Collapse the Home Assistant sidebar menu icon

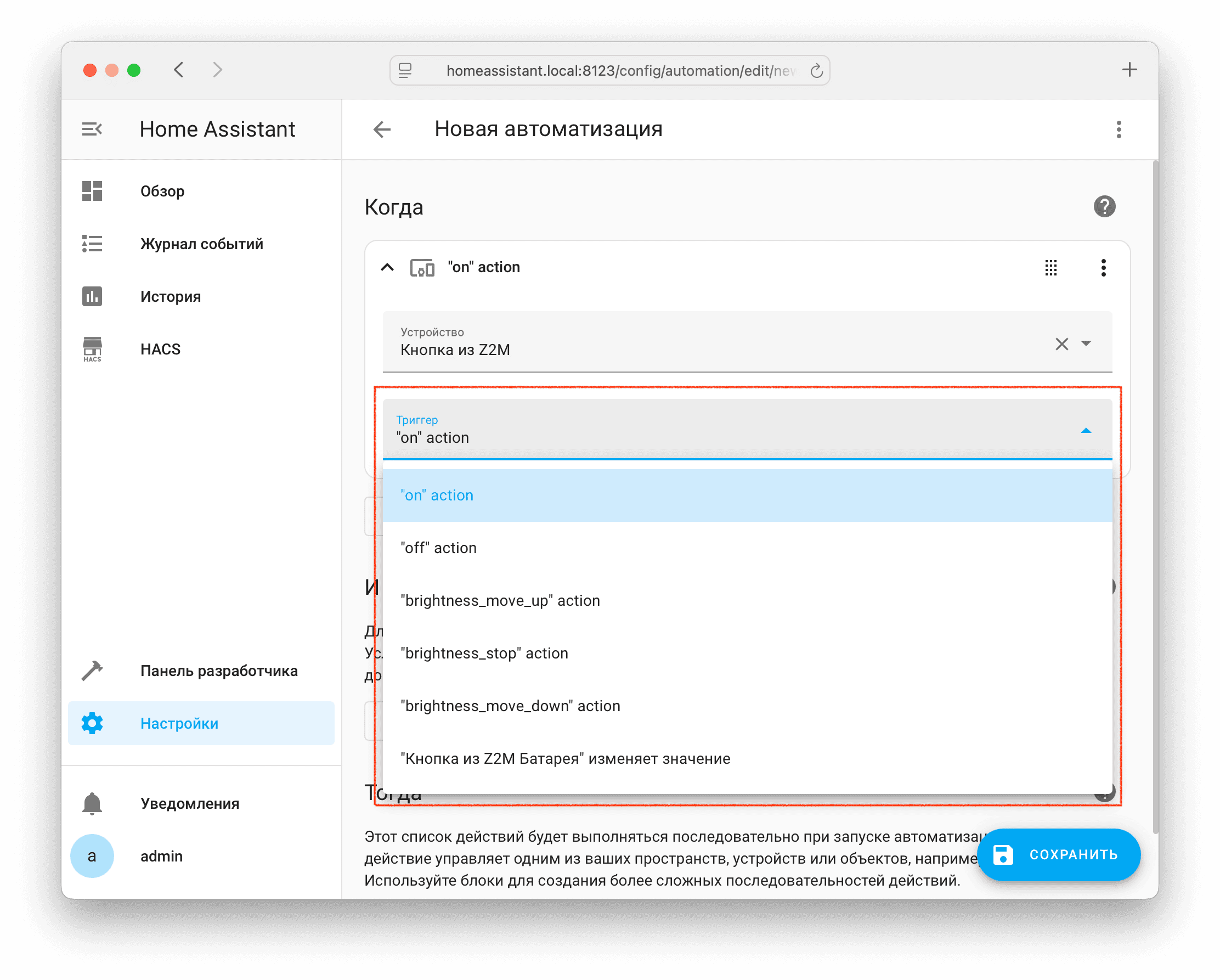click(x=92, y=129)
